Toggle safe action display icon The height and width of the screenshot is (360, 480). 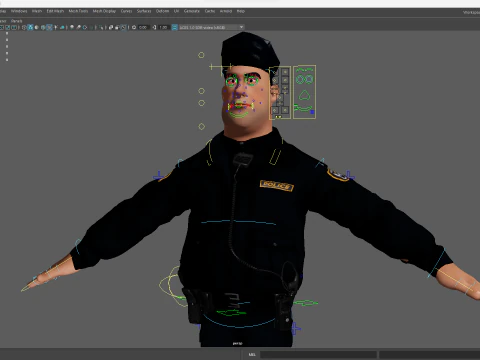(8, 27)
